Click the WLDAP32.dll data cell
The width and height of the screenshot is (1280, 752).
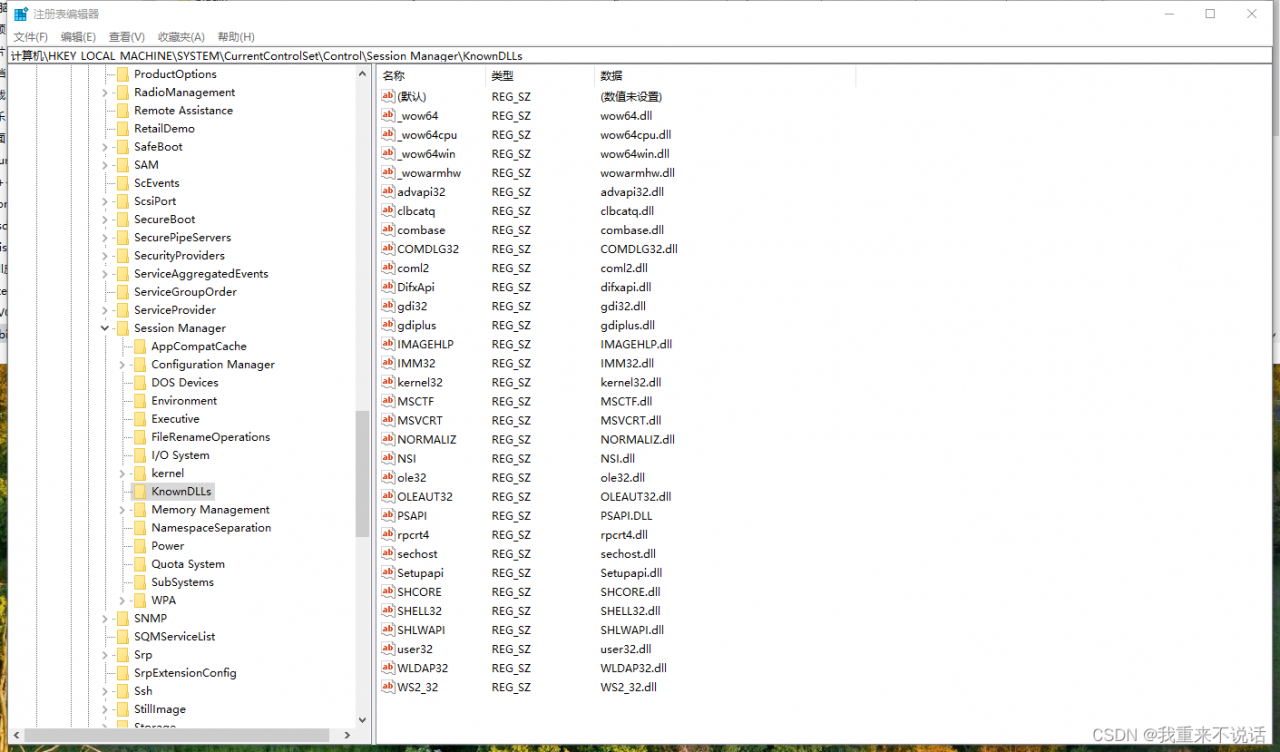pyautogui.click(x=633, y=668)
